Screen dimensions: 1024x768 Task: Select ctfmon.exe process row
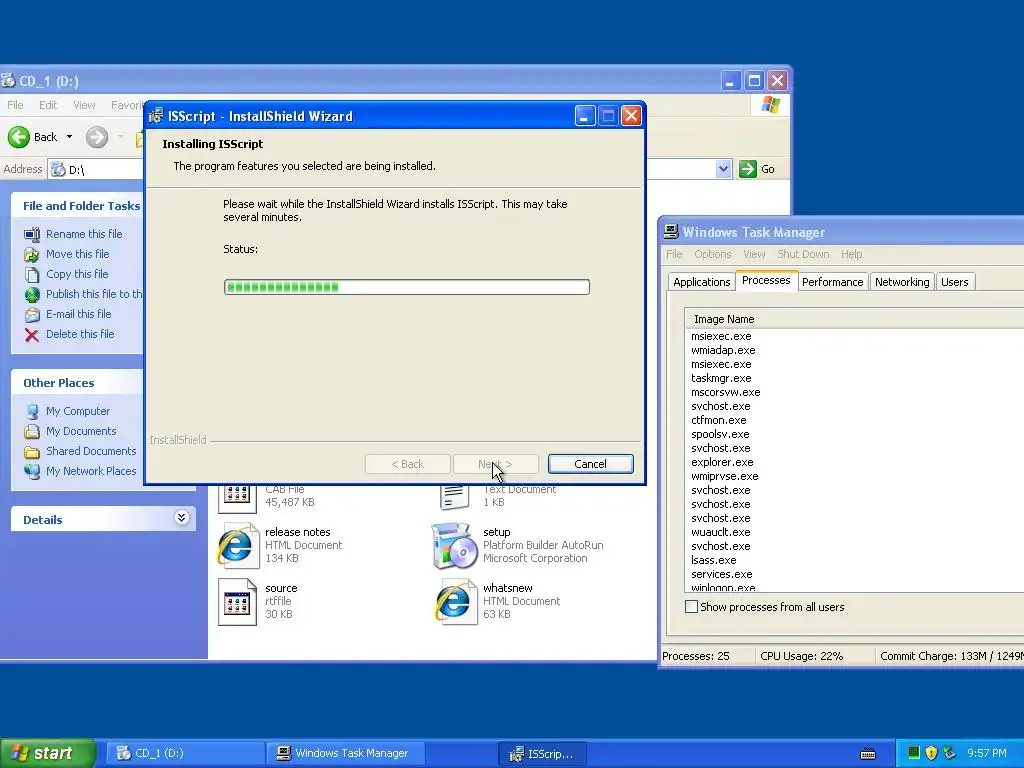coord(718,421)
